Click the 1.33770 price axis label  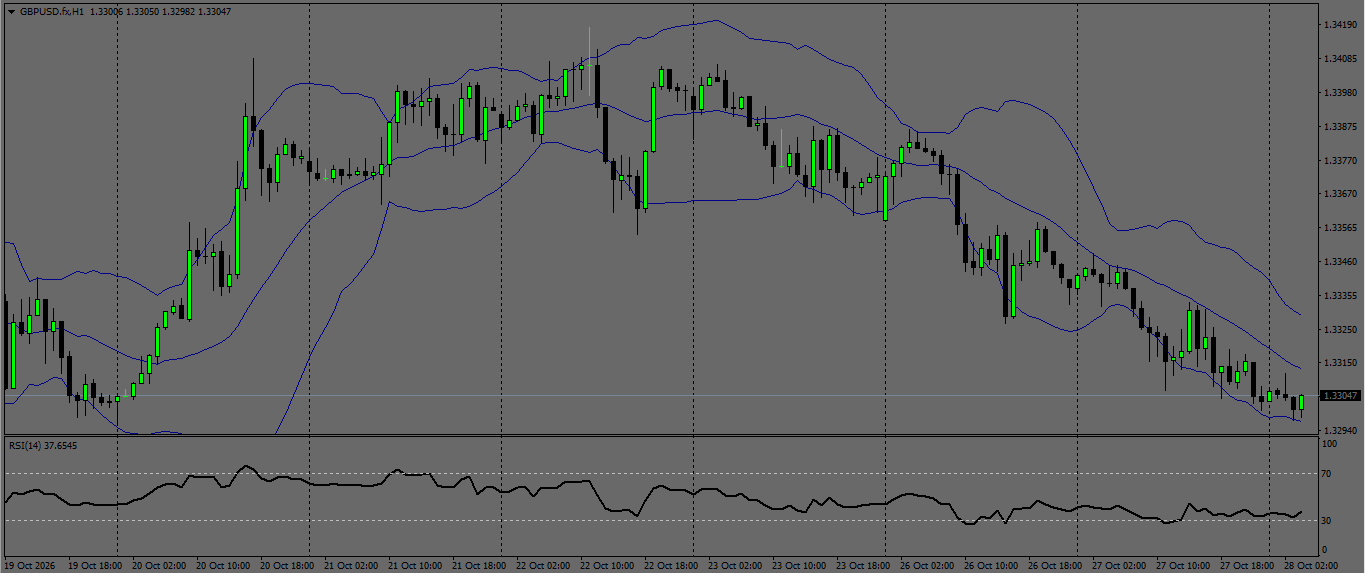1339,160
